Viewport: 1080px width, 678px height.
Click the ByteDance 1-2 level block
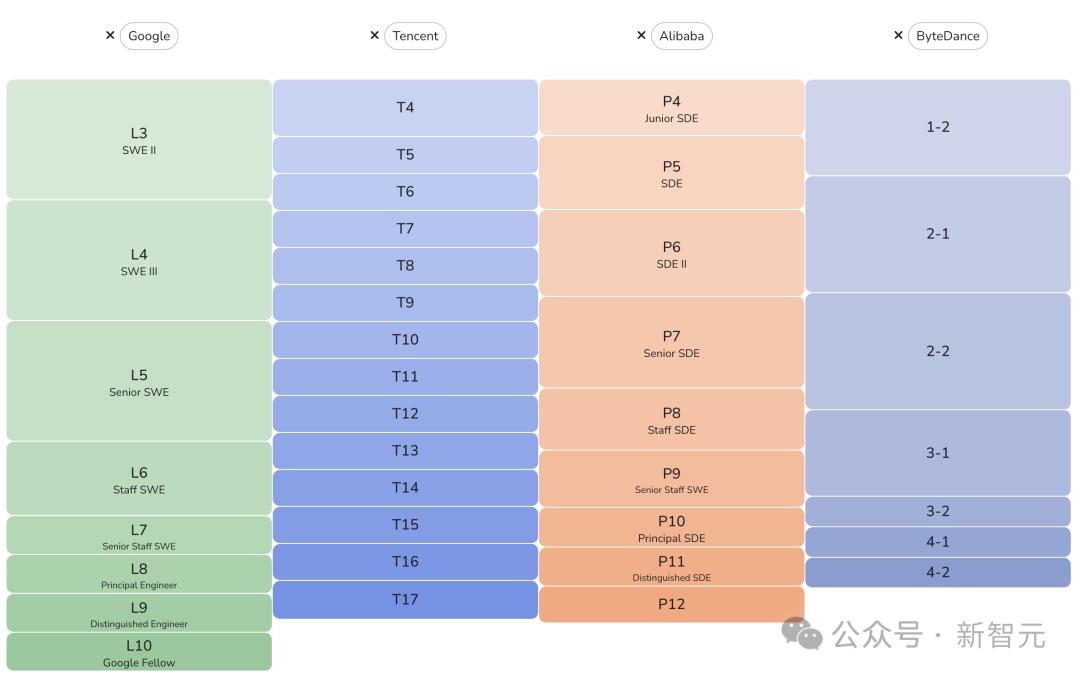coord(937,128)
